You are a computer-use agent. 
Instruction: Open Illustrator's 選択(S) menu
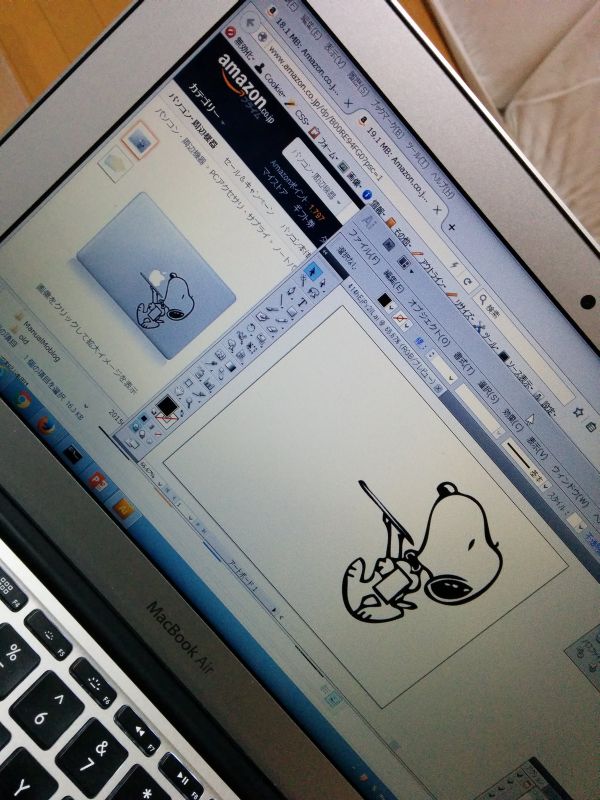(488, 393)
